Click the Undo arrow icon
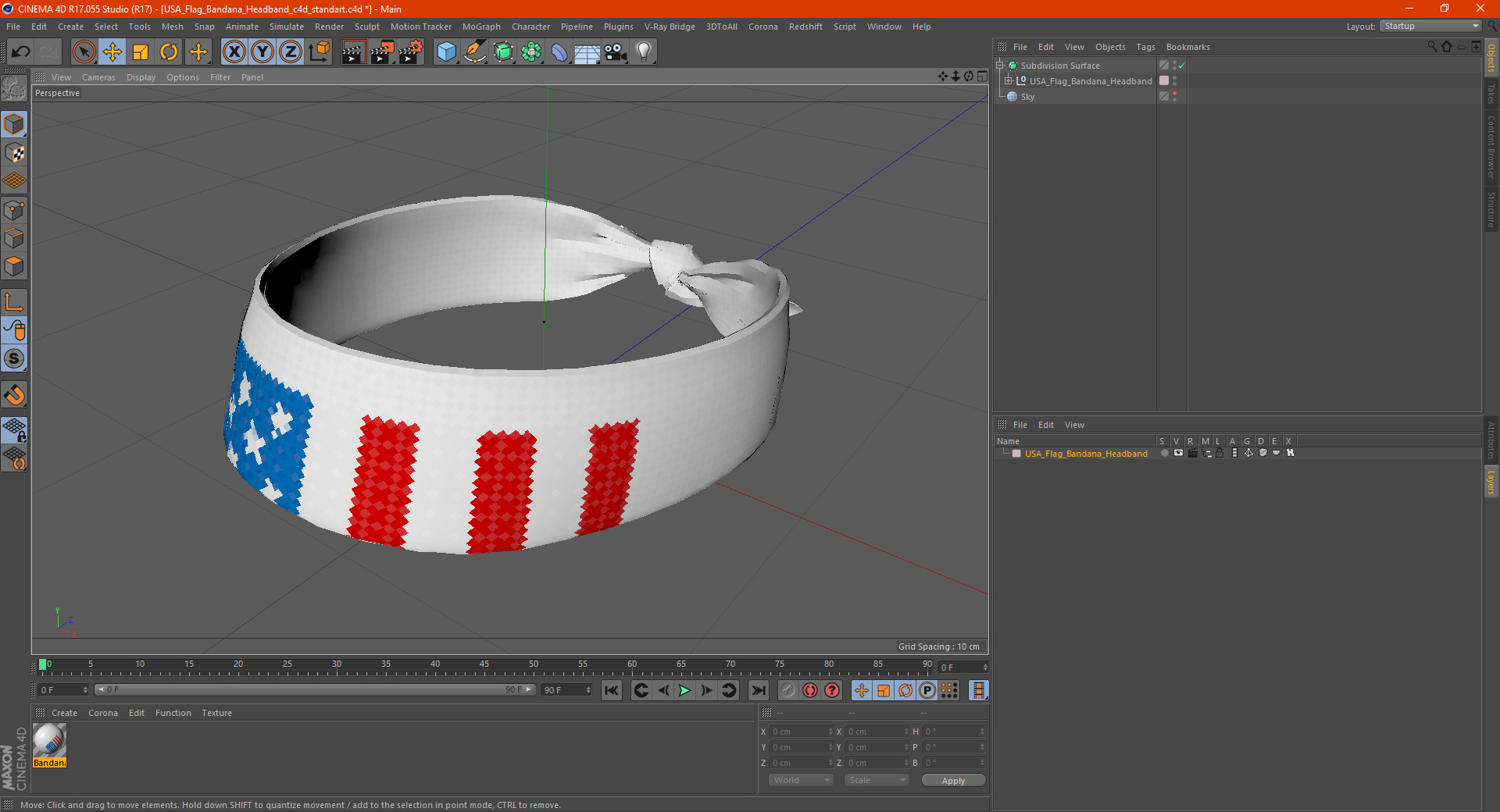Image resolution: width=1500 pixels, height=812 pixels. (20, 52)
